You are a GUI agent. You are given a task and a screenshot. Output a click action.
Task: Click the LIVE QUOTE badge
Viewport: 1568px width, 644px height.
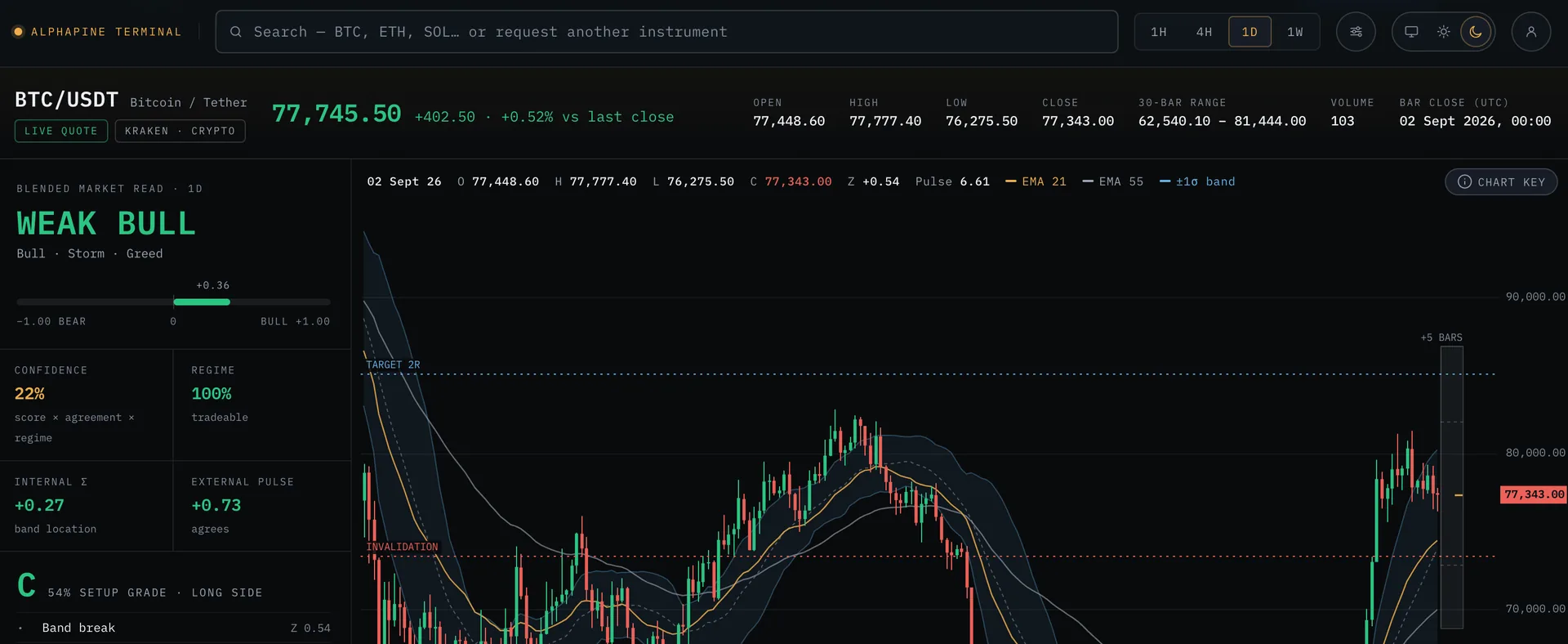click(x=61, y=131)
